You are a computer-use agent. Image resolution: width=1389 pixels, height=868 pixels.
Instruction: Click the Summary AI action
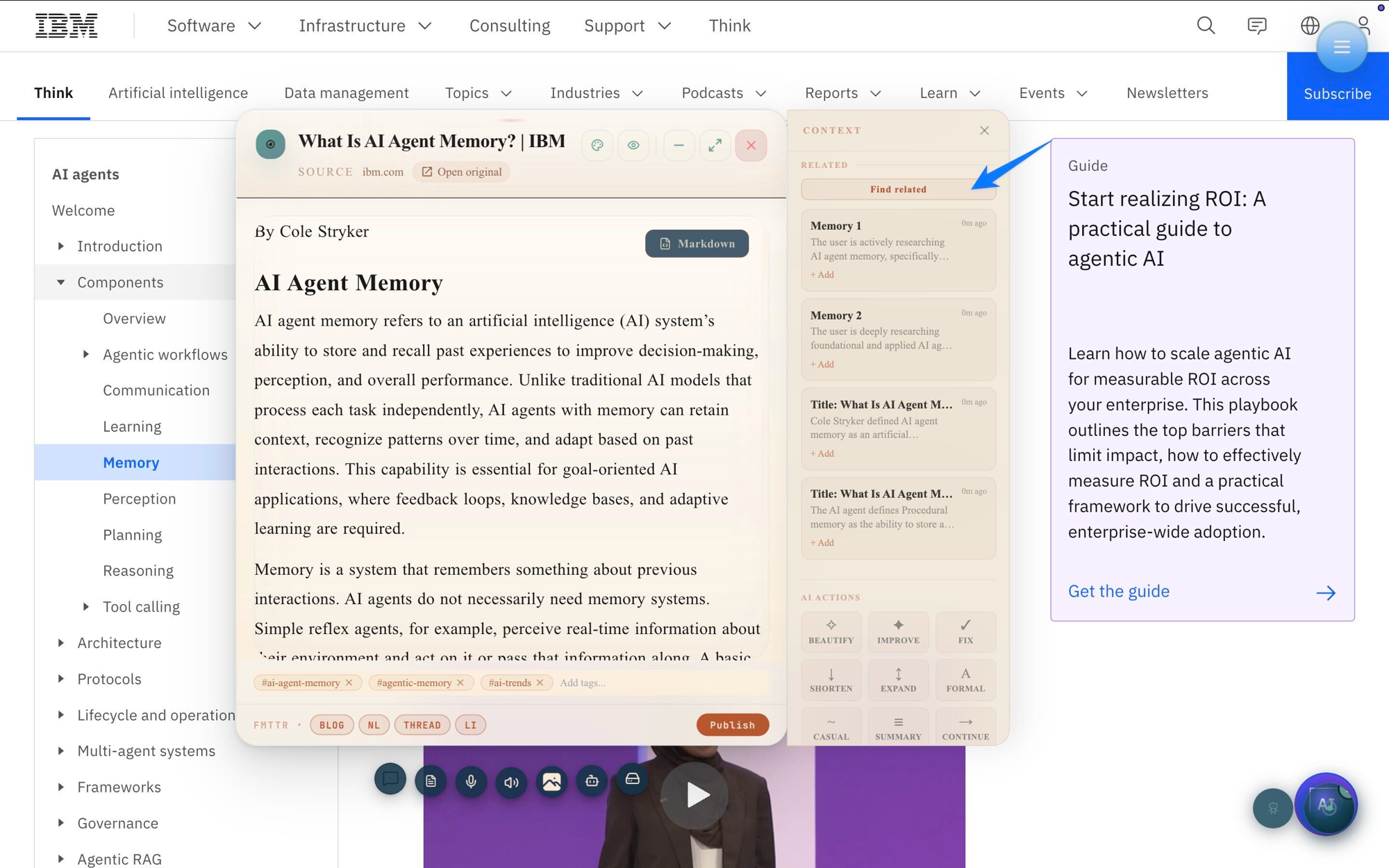[898, 727]
